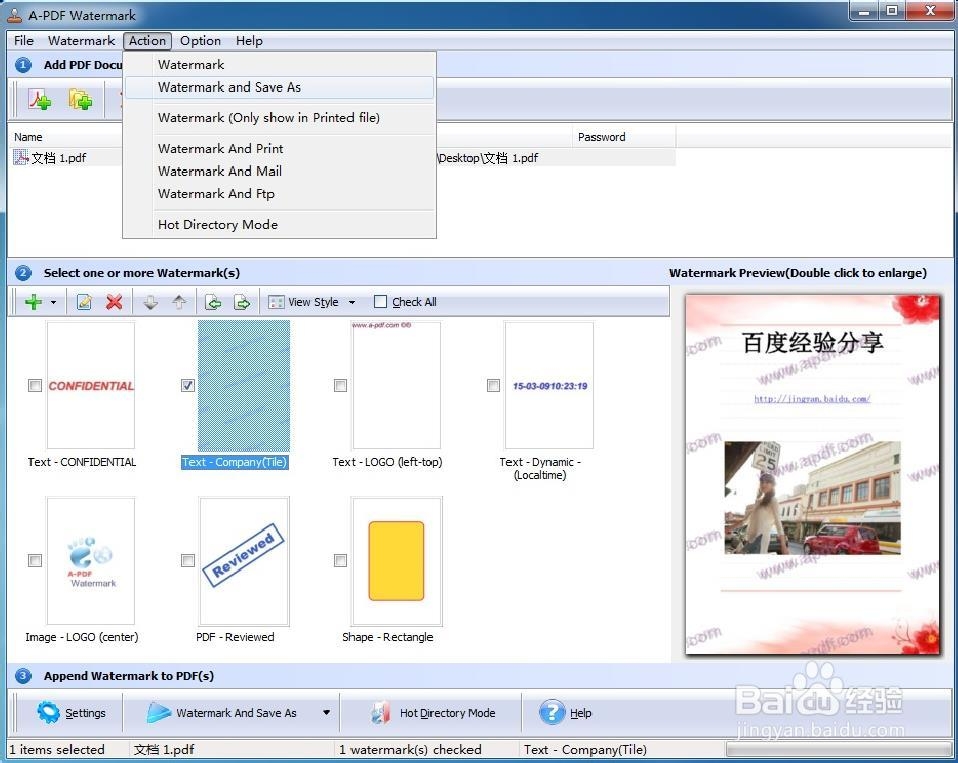
Task: Open the Option menu
Action: tap(200, 41)
